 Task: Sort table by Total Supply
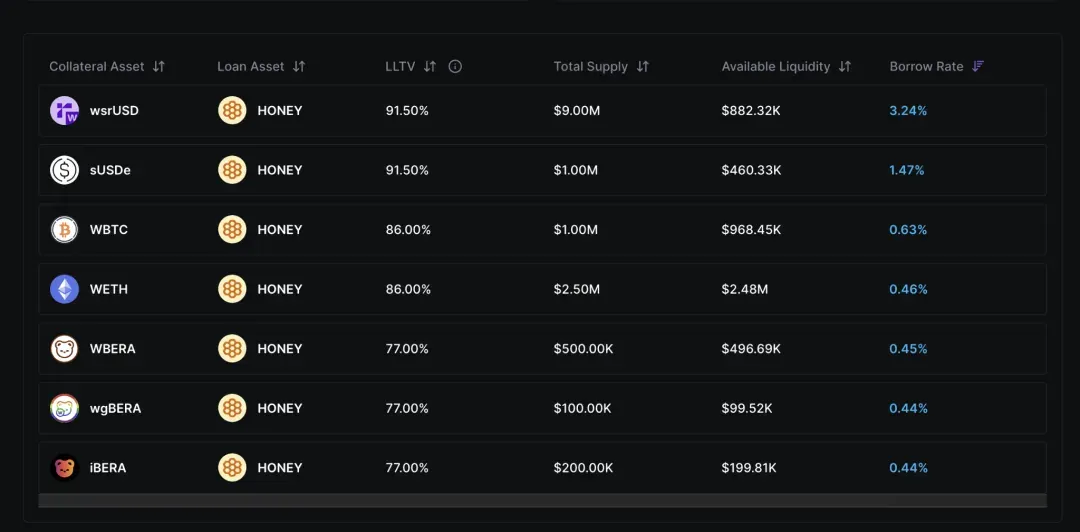coord(643,67)
